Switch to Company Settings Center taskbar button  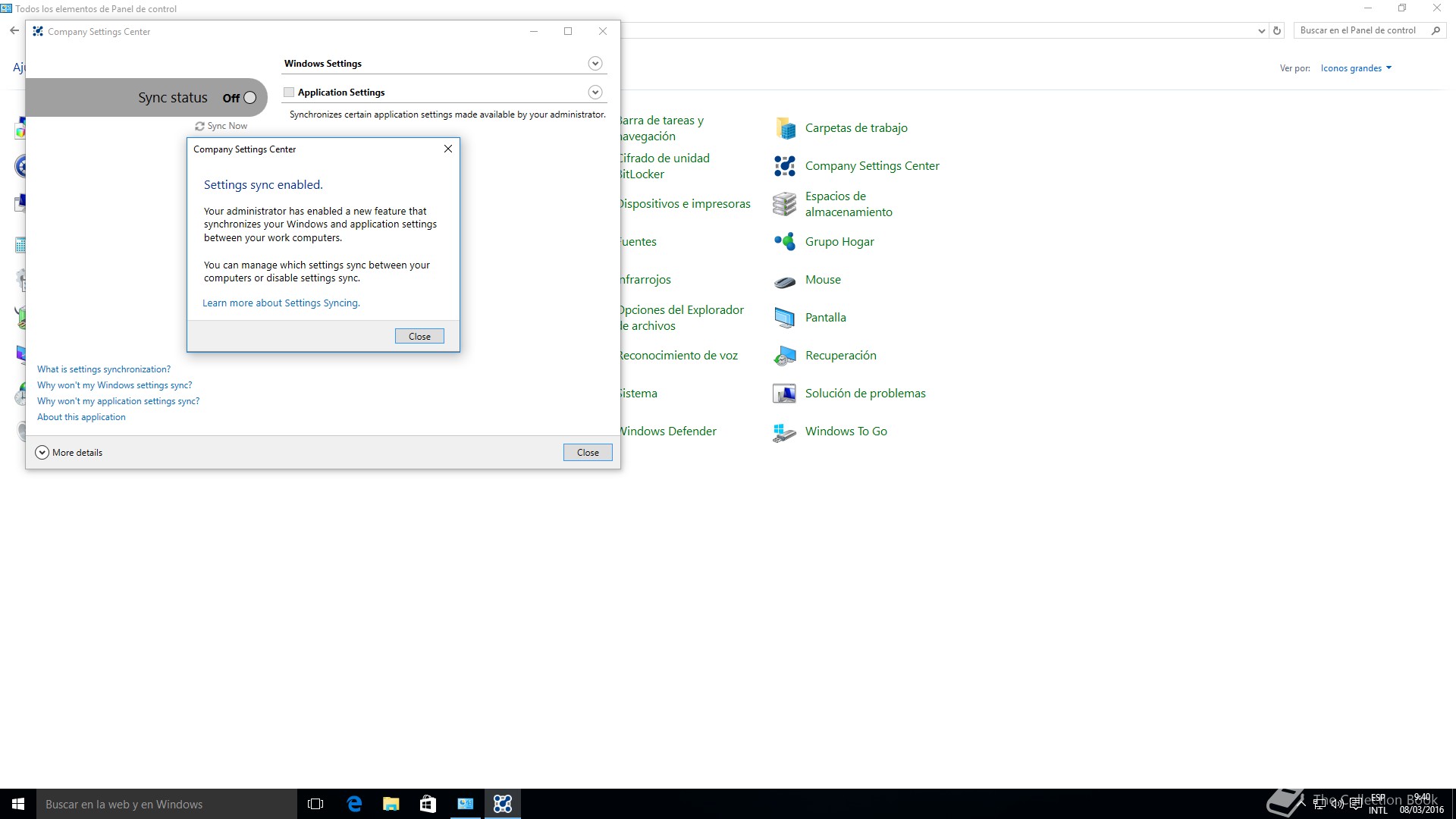tap(503, 804)
